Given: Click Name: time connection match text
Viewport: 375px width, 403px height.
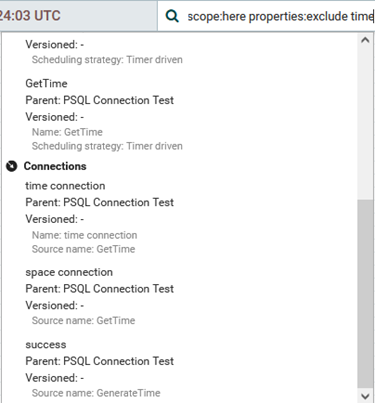Looking at the screenshot, I should tap(84, 235).
